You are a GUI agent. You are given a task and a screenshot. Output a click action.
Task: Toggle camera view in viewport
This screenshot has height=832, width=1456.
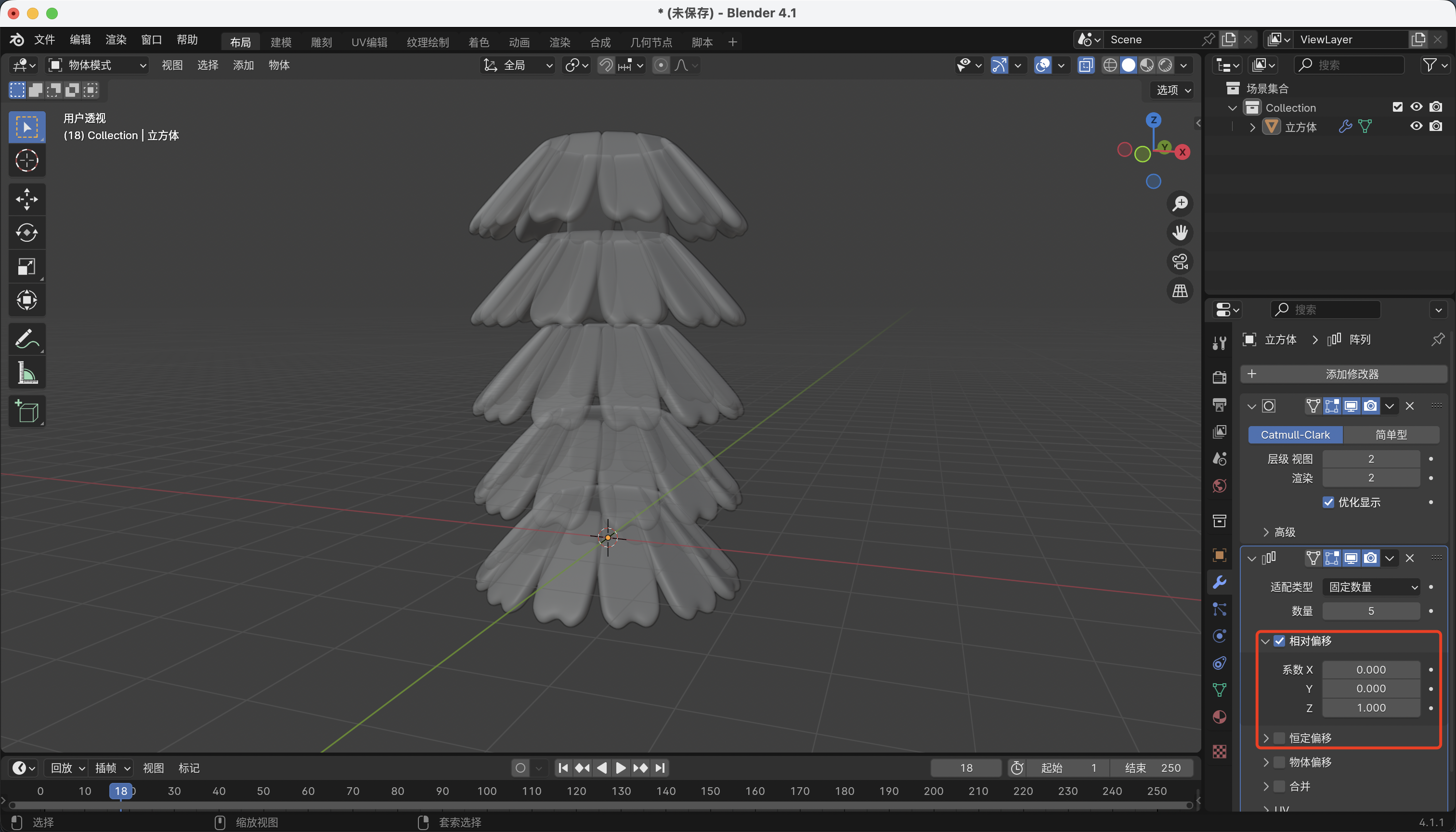click(x=1180, y=262)
